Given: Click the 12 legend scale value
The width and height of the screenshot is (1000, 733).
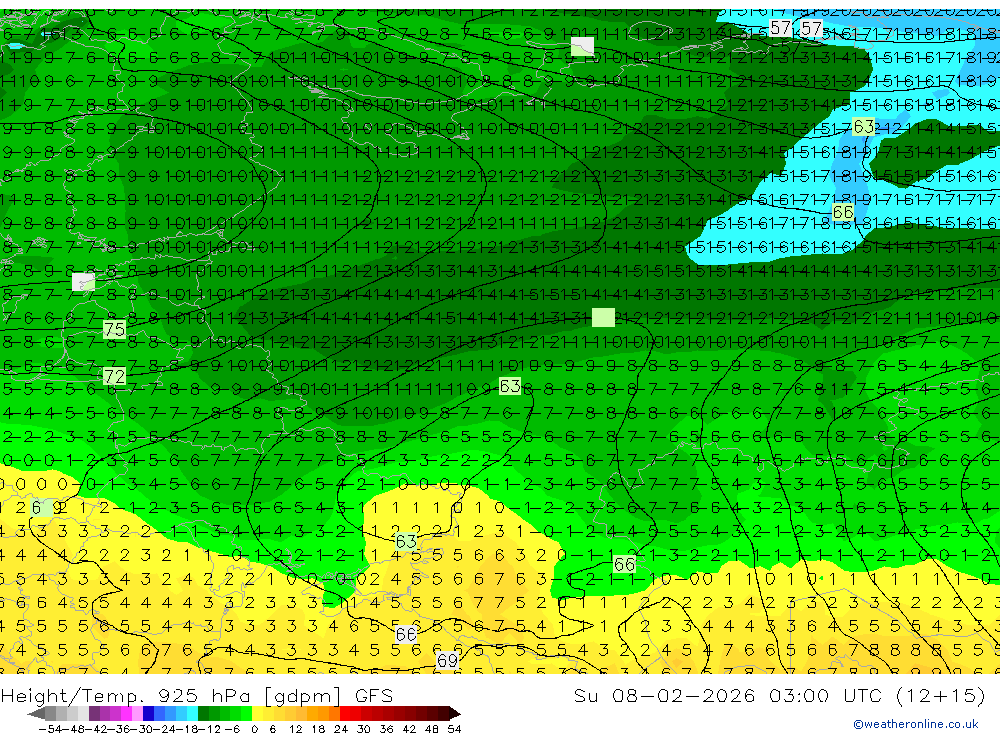Looking at the screenshot, I should 295,729.
